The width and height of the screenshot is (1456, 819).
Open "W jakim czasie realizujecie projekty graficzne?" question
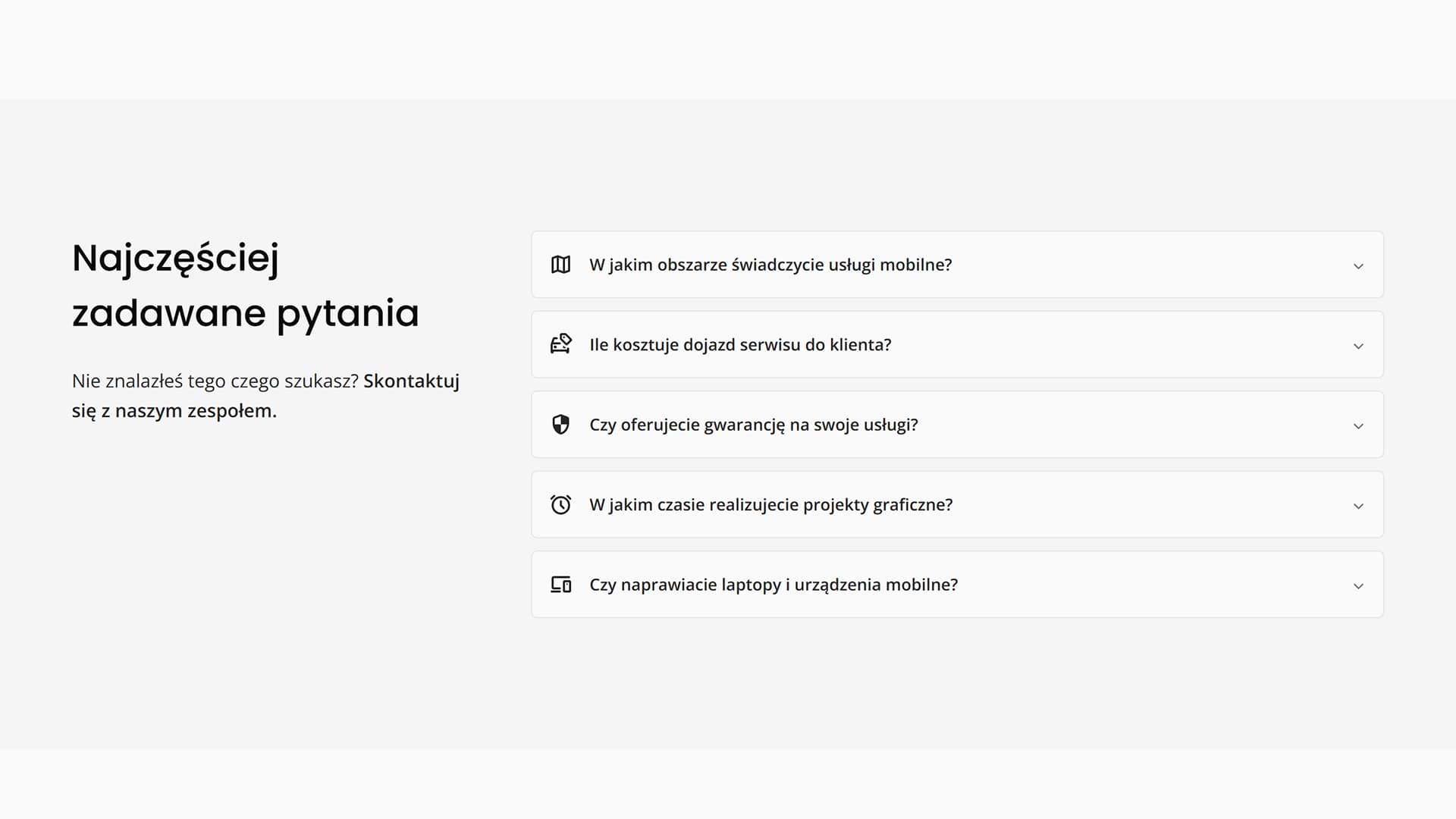coord(770,504)
